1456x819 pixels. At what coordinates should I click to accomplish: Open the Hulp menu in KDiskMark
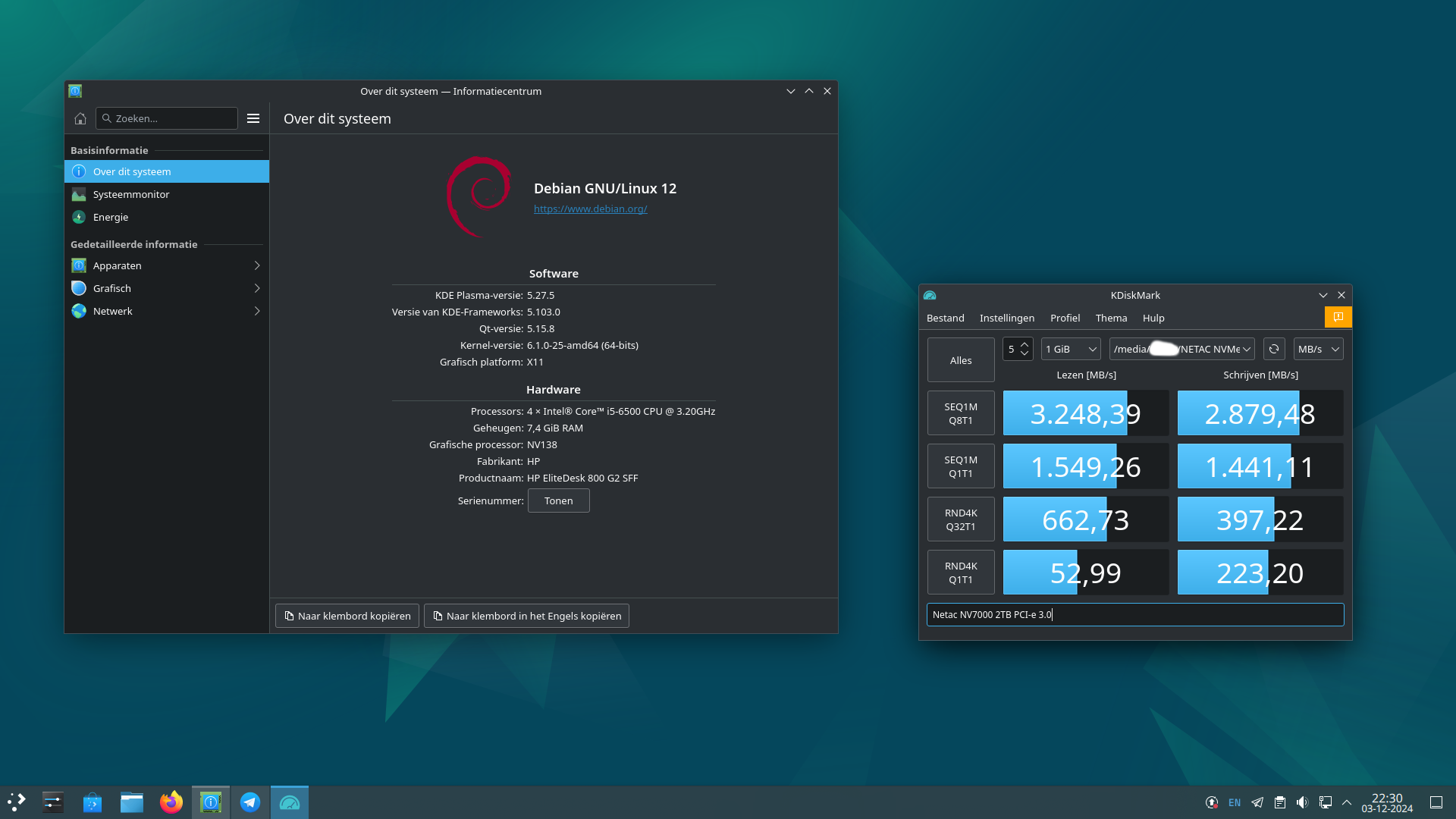tap(1153, 318)
